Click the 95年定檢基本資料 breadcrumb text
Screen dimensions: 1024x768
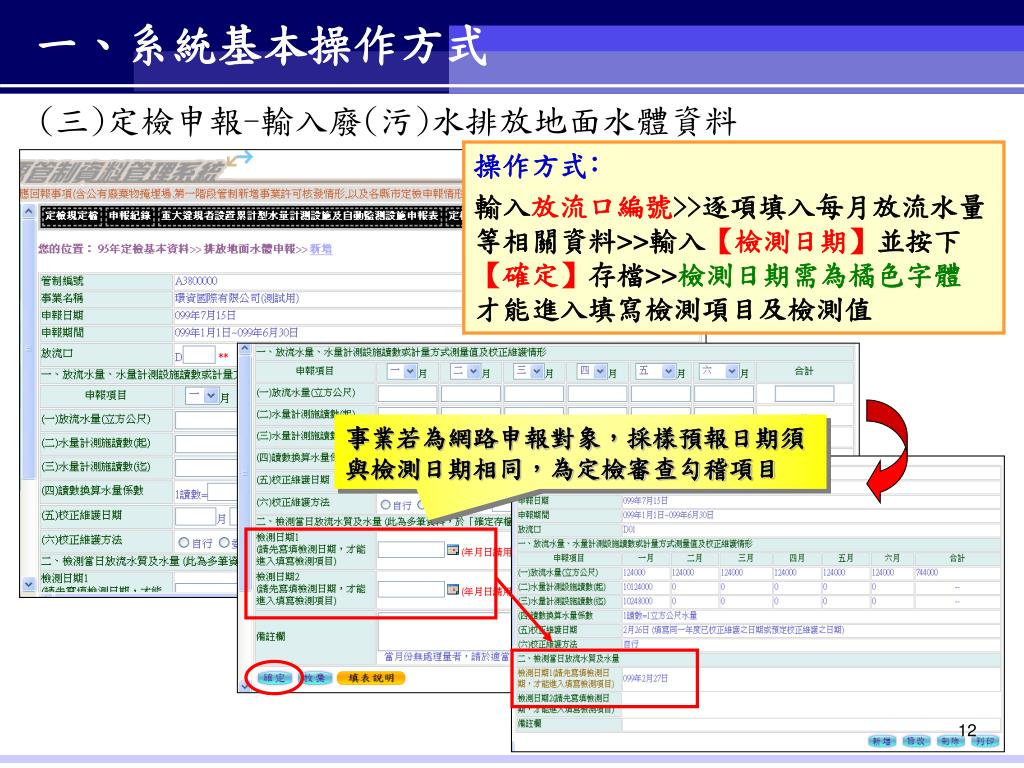(x=143, y=249)
